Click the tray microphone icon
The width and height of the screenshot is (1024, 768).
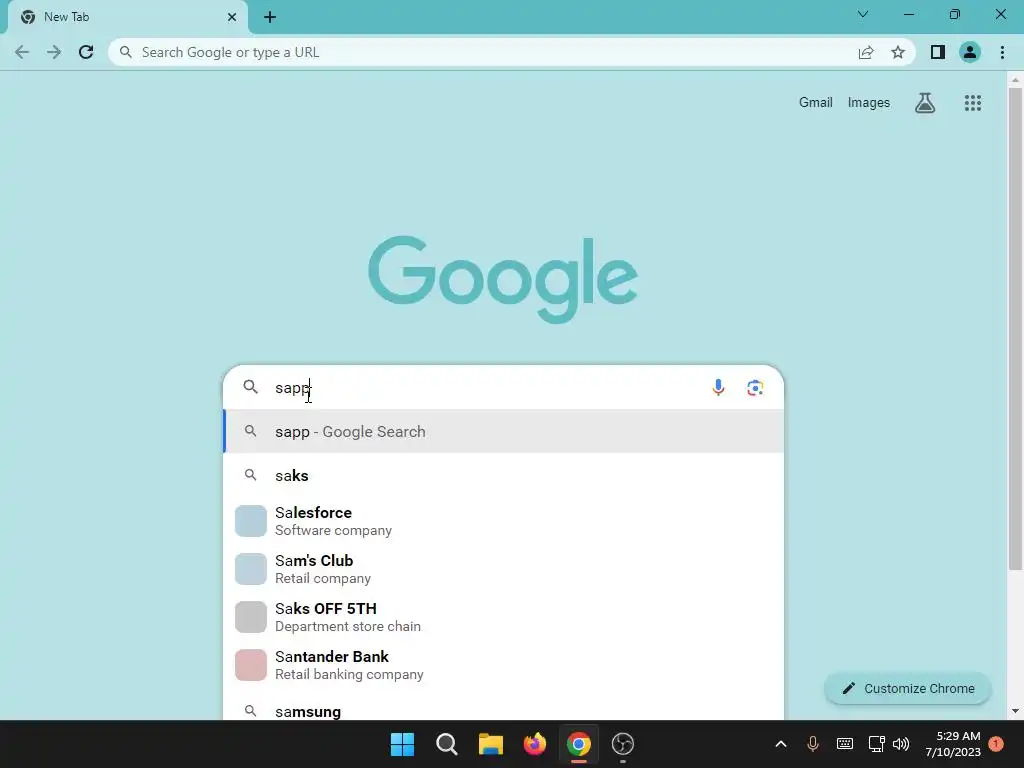(x=812, y=744)
